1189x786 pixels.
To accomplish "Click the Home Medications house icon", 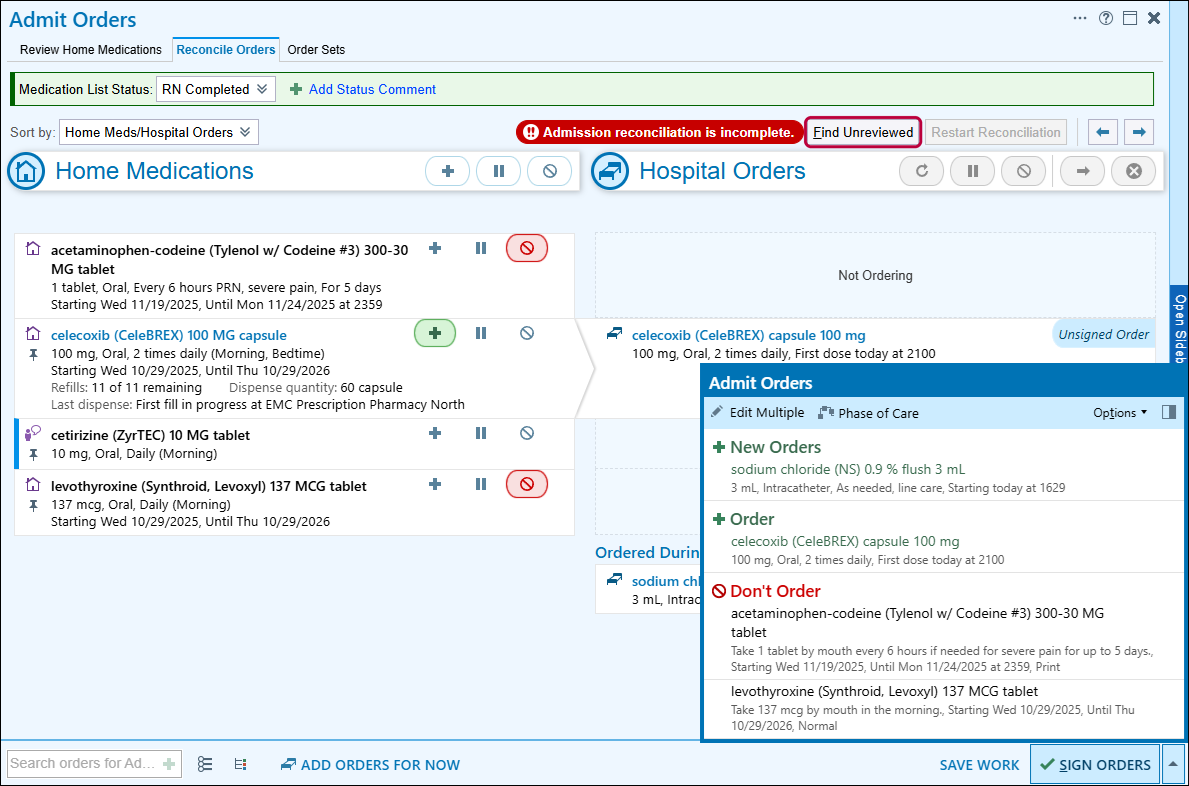I will [26, 171].
